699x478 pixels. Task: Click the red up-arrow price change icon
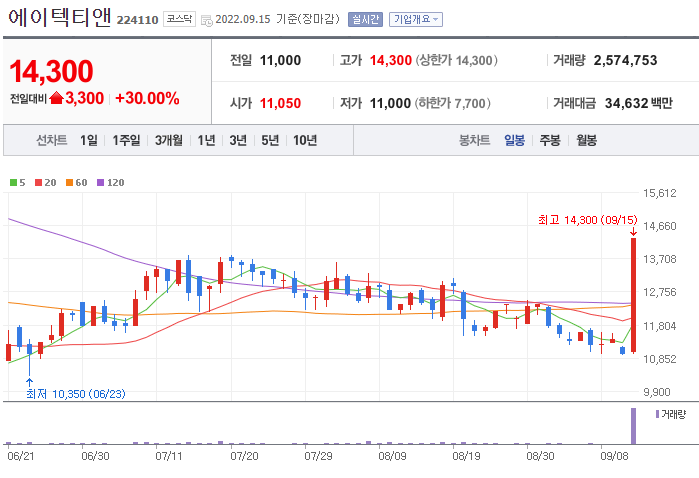pos(57,98)
